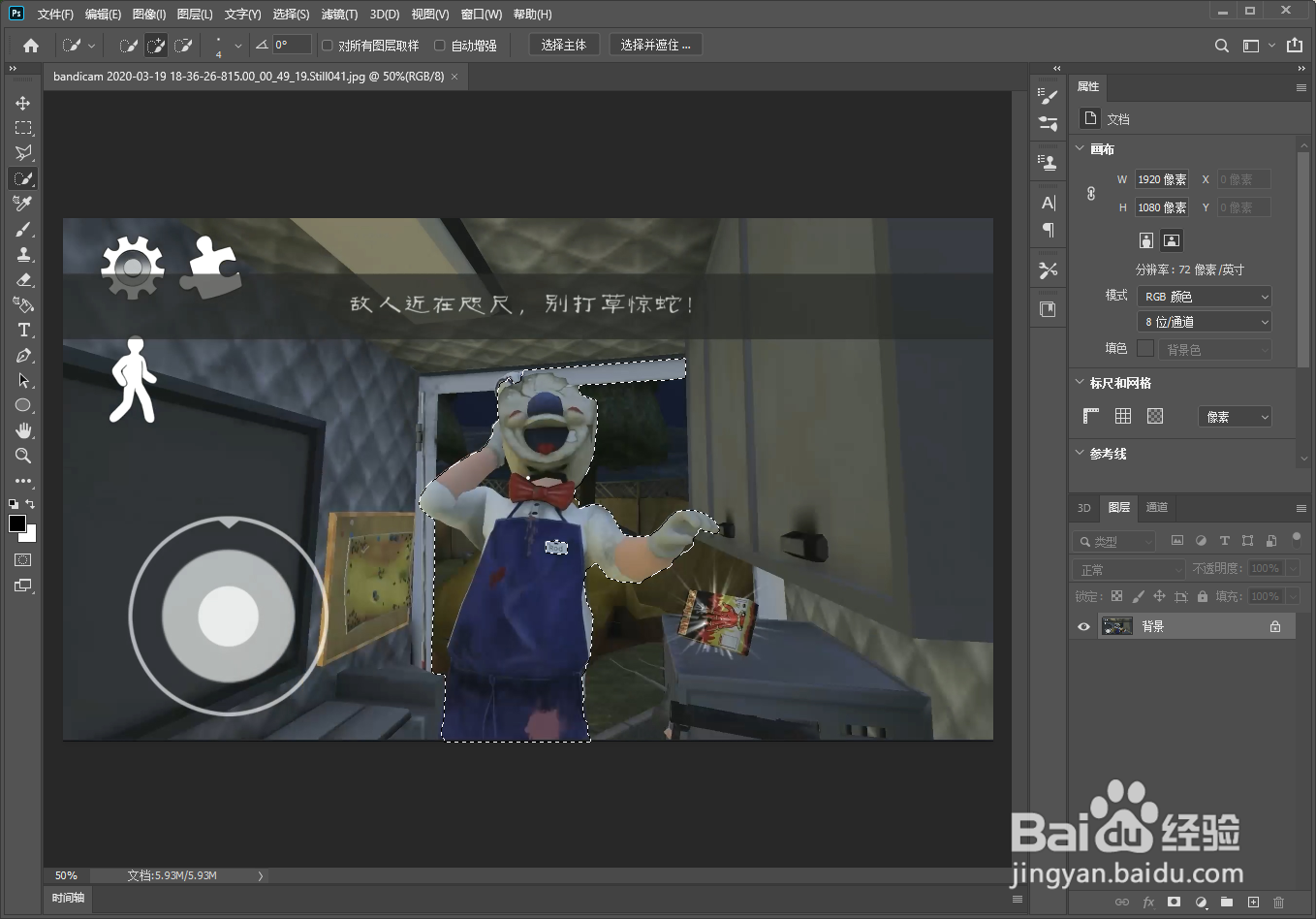Open the 滤镜(T) menu
The width and height of the screenshot is (1316, 919).
tap(339, 14)
